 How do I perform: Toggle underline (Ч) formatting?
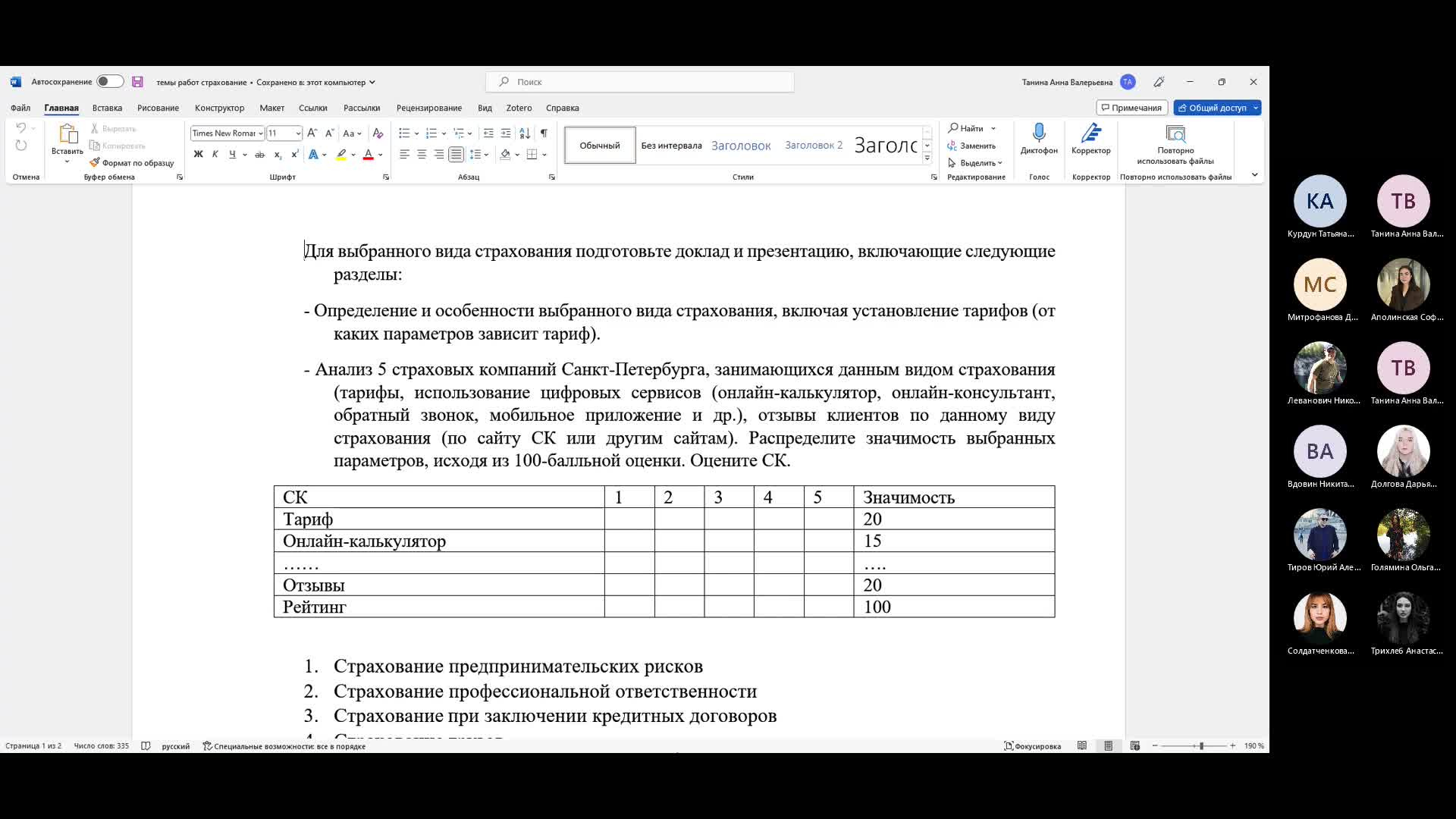pyautogui.click(x=233, y=154)
